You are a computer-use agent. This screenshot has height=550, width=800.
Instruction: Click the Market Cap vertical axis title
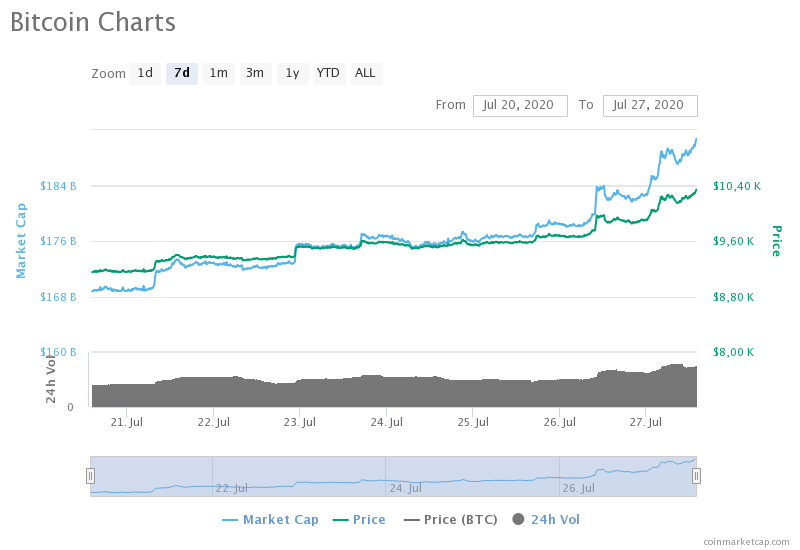pyautogui.click(x=20, y=241)
